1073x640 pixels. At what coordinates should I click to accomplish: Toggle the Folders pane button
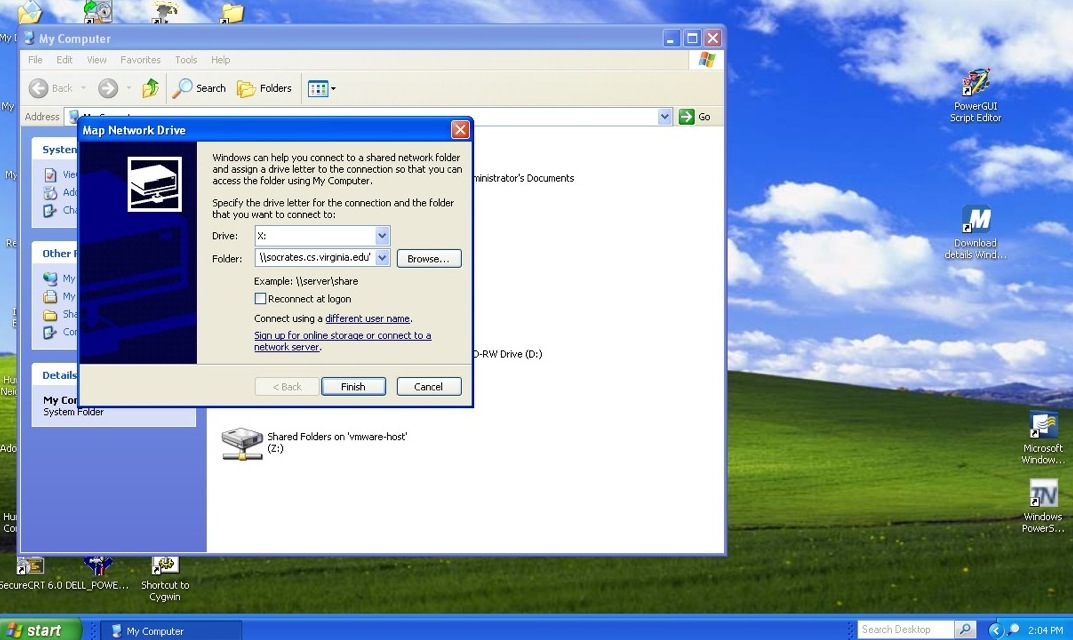click(265, 88)
